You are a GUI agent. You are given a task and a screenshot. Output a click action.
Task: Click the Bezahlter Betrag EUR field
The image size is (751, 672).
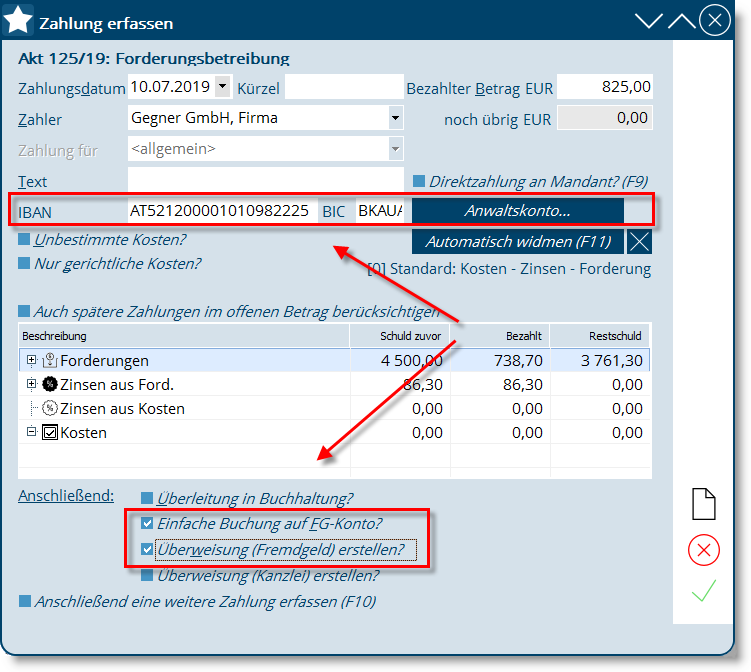(604, 87)
